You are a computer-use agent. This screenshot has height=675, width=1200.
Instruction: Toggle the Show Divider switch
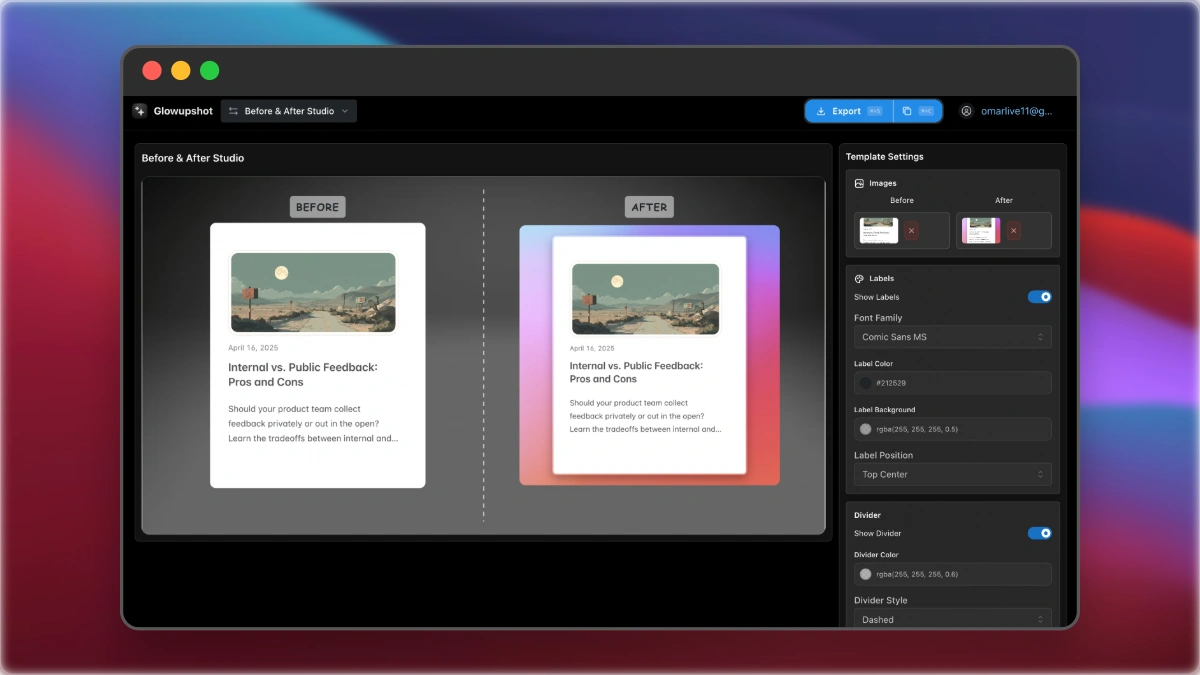pos(1040,533)
